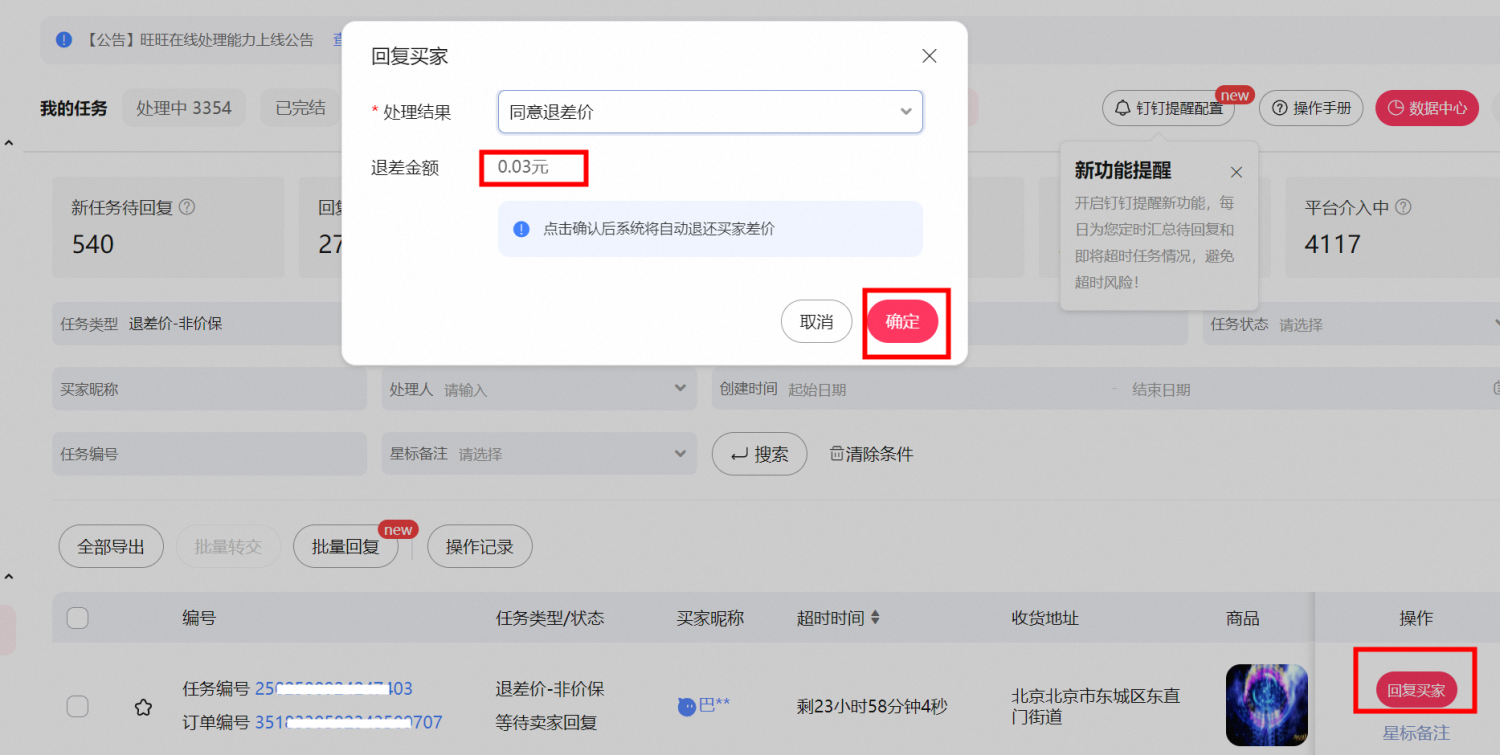This screenshot has height=755, width=1500.
Task: Star the task row for buyer 巴**
Action: pos(144,707)
